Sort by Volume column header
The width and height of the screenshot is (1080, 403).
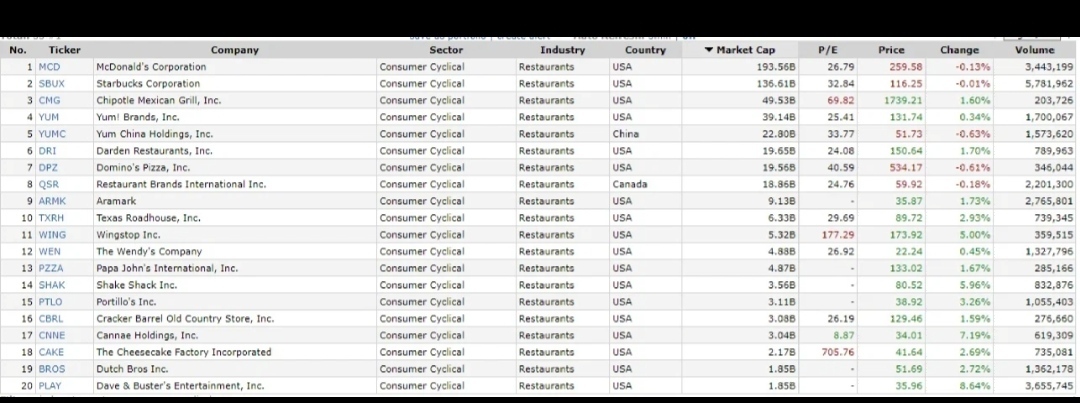tap(1034, 50)
